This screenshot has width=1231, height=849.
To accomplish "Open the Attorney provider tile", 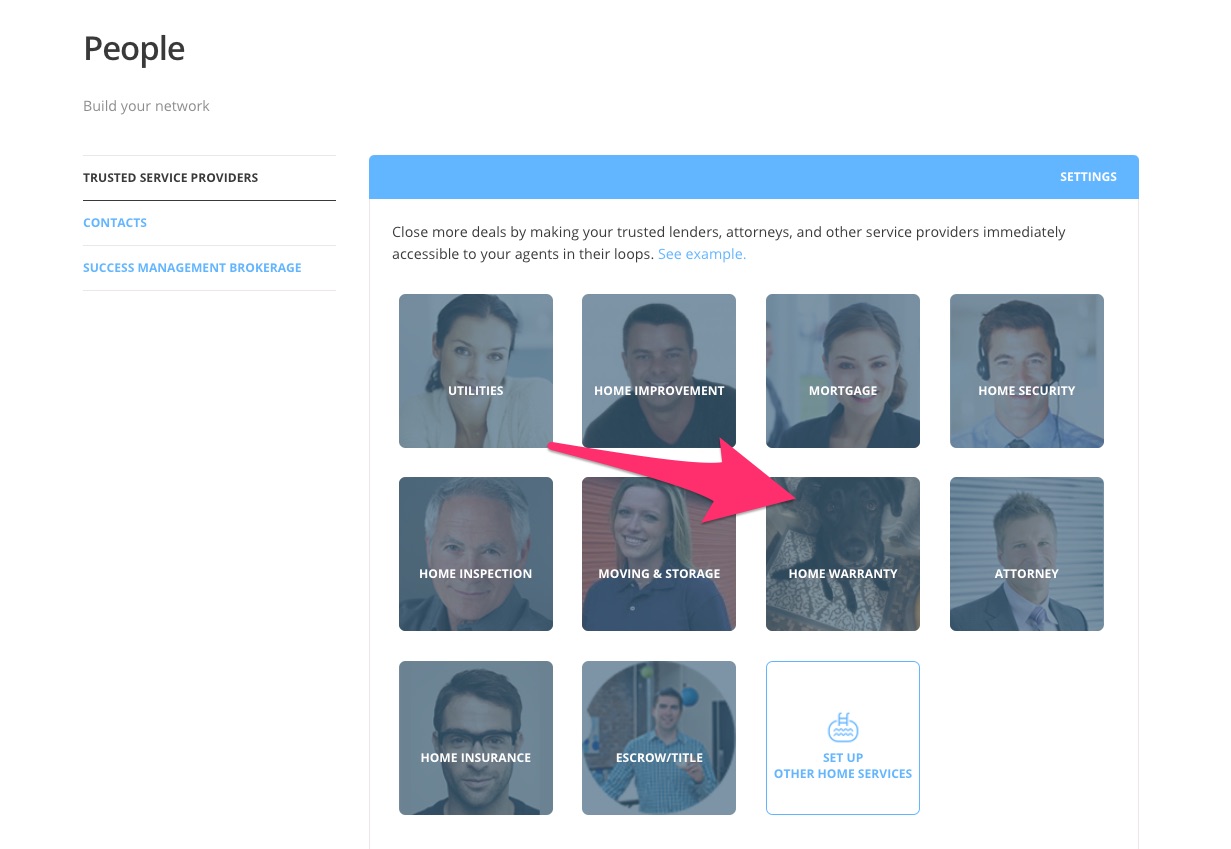I will click(x=1026, y=554).
